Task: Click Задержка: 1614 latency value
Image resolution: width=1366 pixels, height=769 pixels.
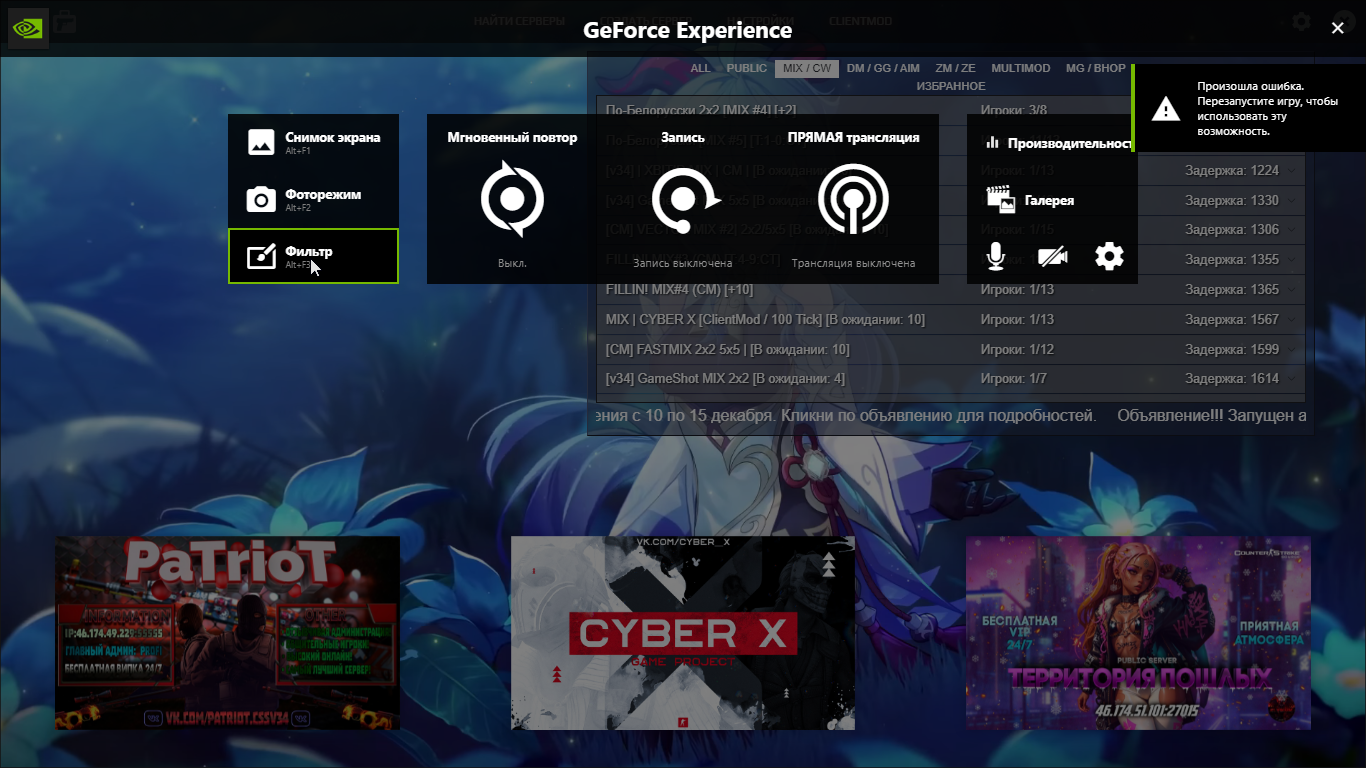Action: tap(1232, 379)
